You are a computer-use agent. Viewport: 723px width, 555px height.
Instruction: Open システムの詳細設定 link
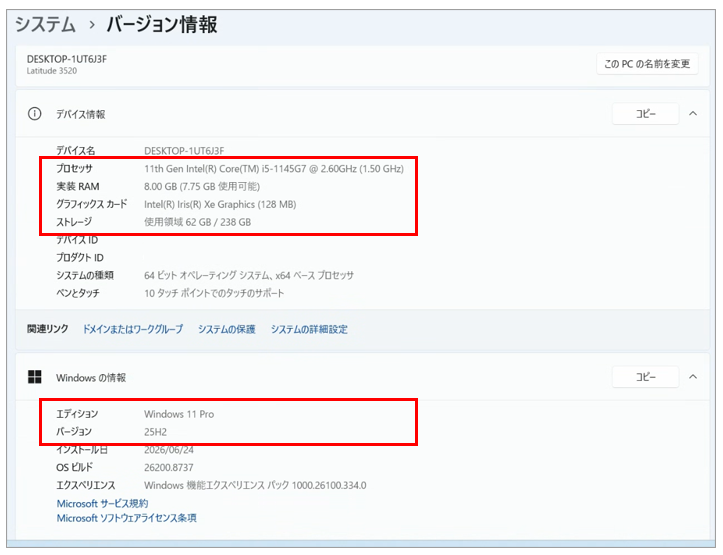click(309, 329)
